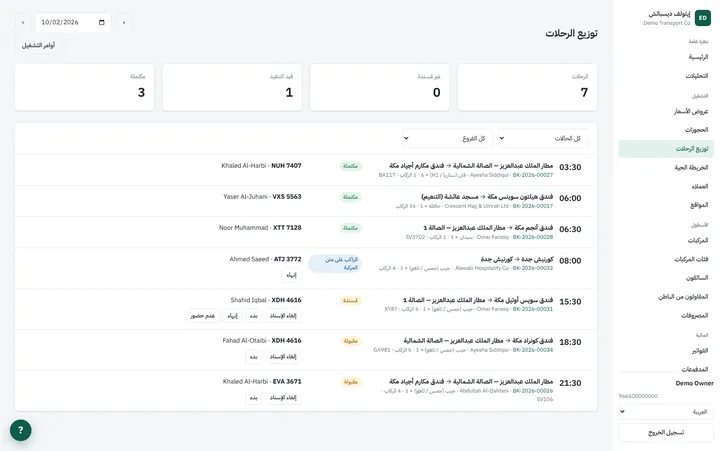
Task: Open booking link BK-2026-00027
Action: (533, 175)
